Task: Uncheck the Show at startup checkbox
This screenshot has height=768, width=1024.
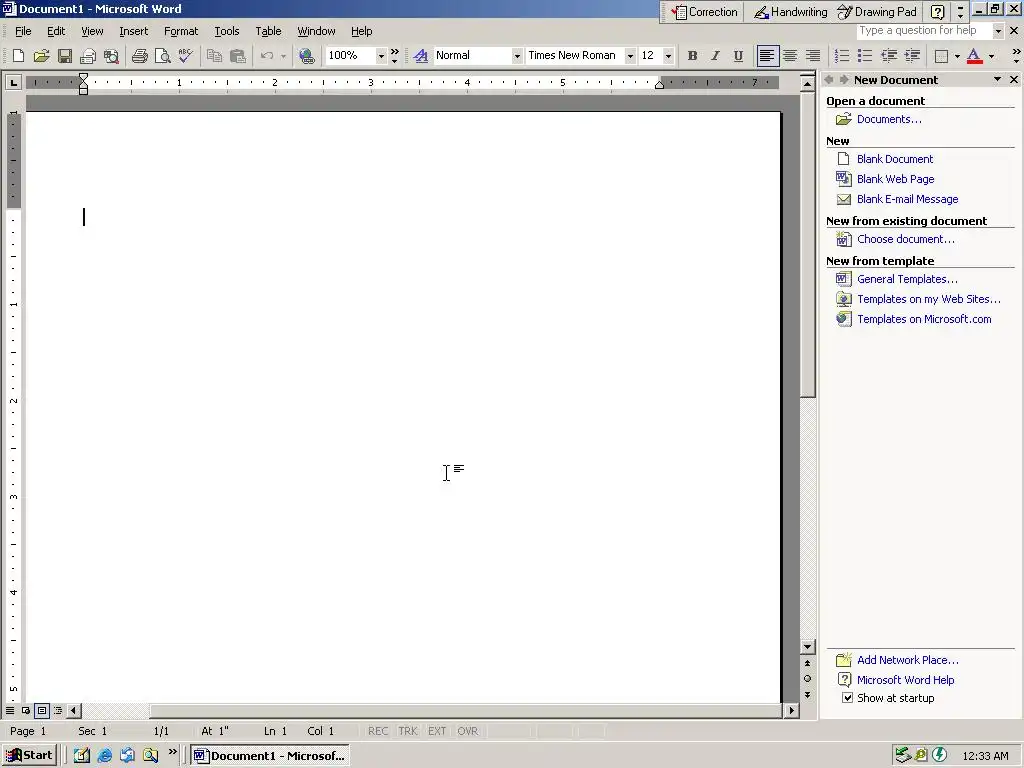Action: [847, 697]
